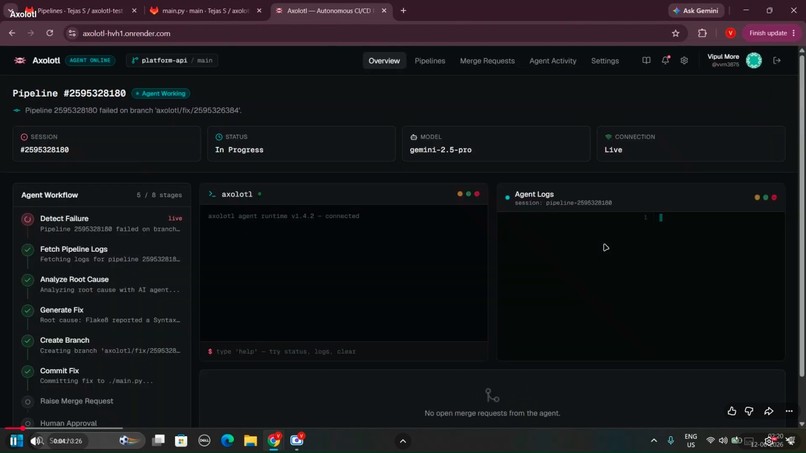Viewport: 806px width, 453px height.
Task: Click the Finish update button
Action: (x=773, y=33)
